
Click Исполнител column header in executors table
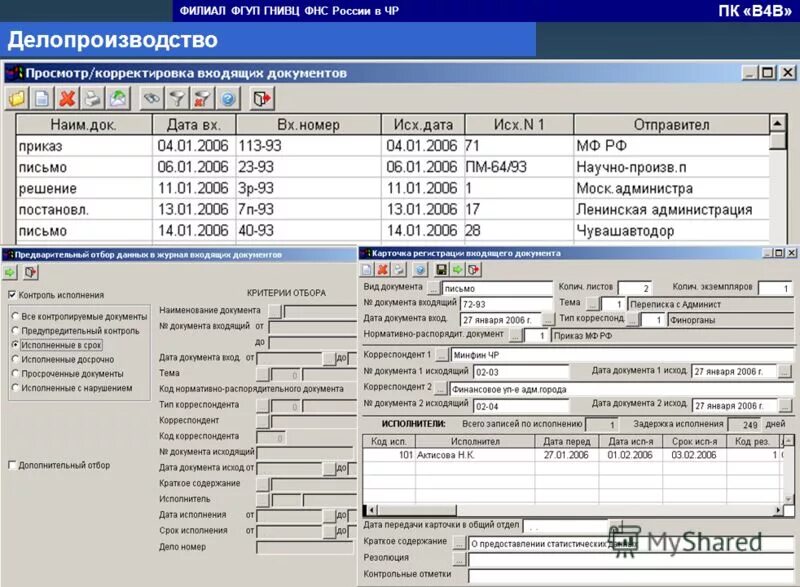pos(475,441)
